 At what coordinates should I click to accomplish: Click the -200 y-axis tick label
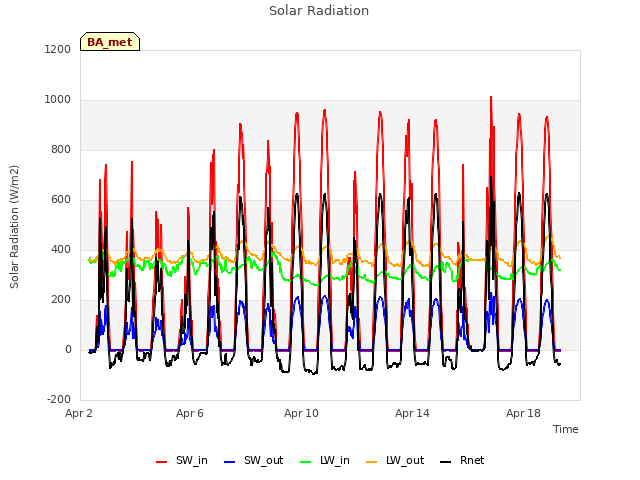[x=59, y=400]
